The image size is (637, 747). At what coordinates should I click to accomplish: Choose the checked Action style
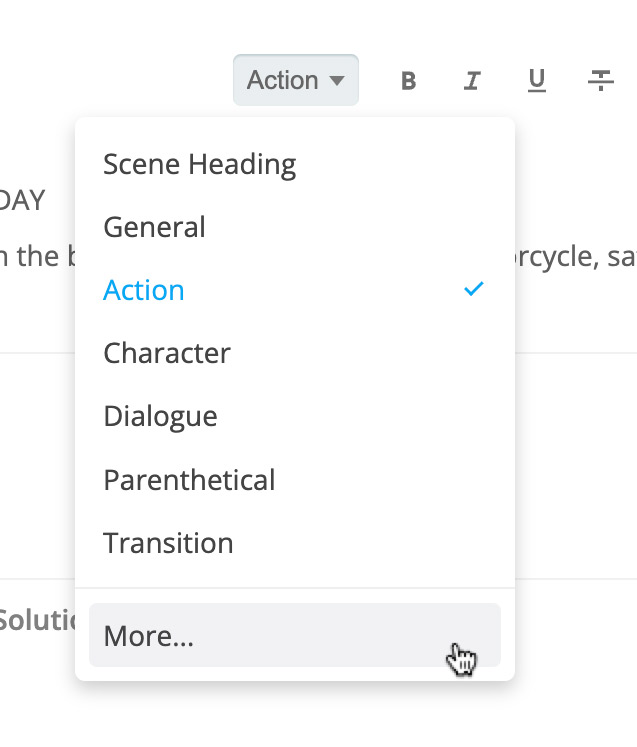295,290
